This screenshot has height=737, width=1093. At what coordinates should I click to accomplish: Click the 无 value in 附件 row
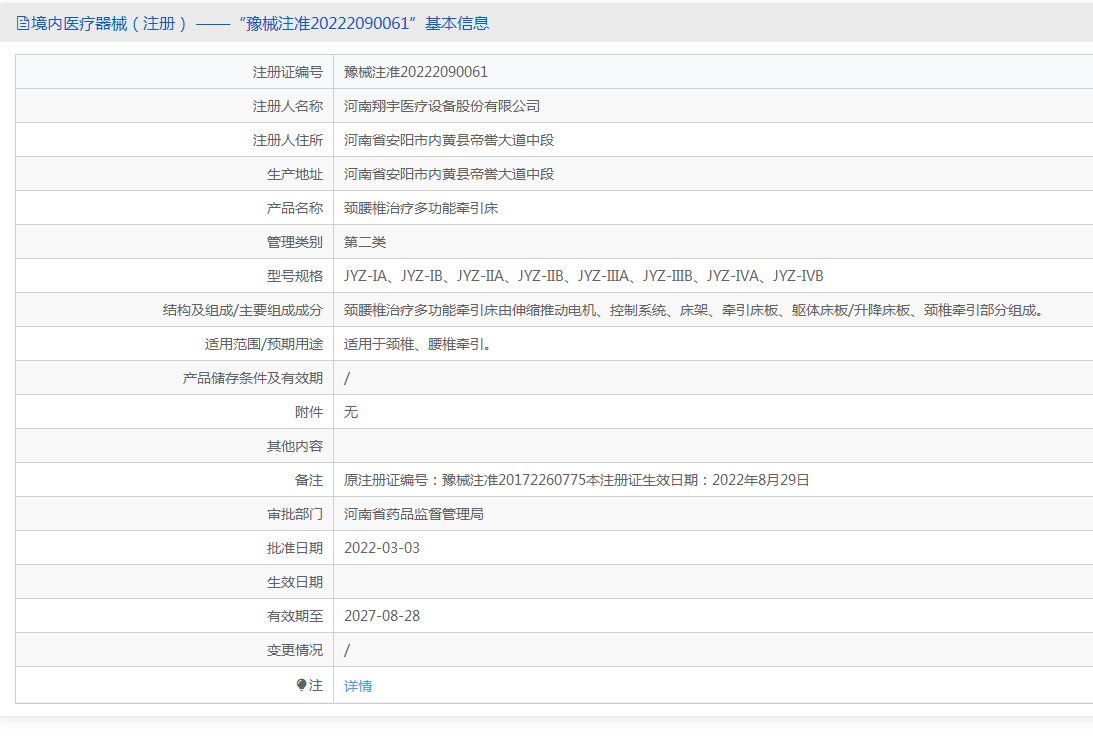click(351, 412)
